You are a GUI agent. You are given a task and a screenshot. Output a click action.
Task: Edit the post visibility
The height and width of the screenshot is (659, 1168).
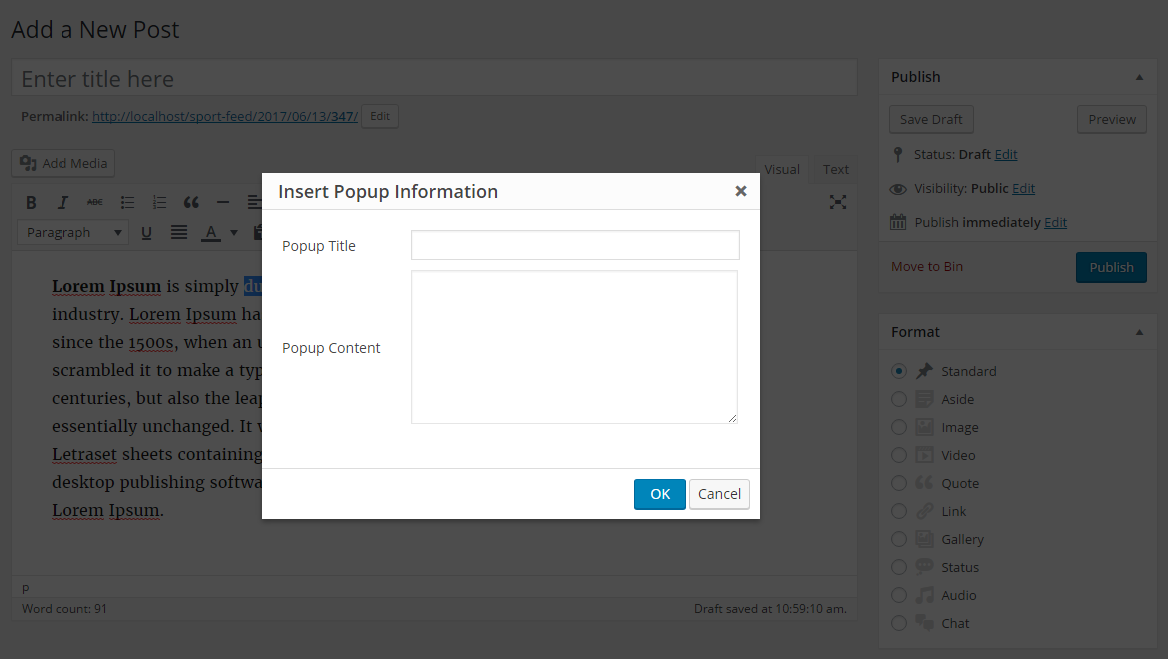(x=1023, y=188)
